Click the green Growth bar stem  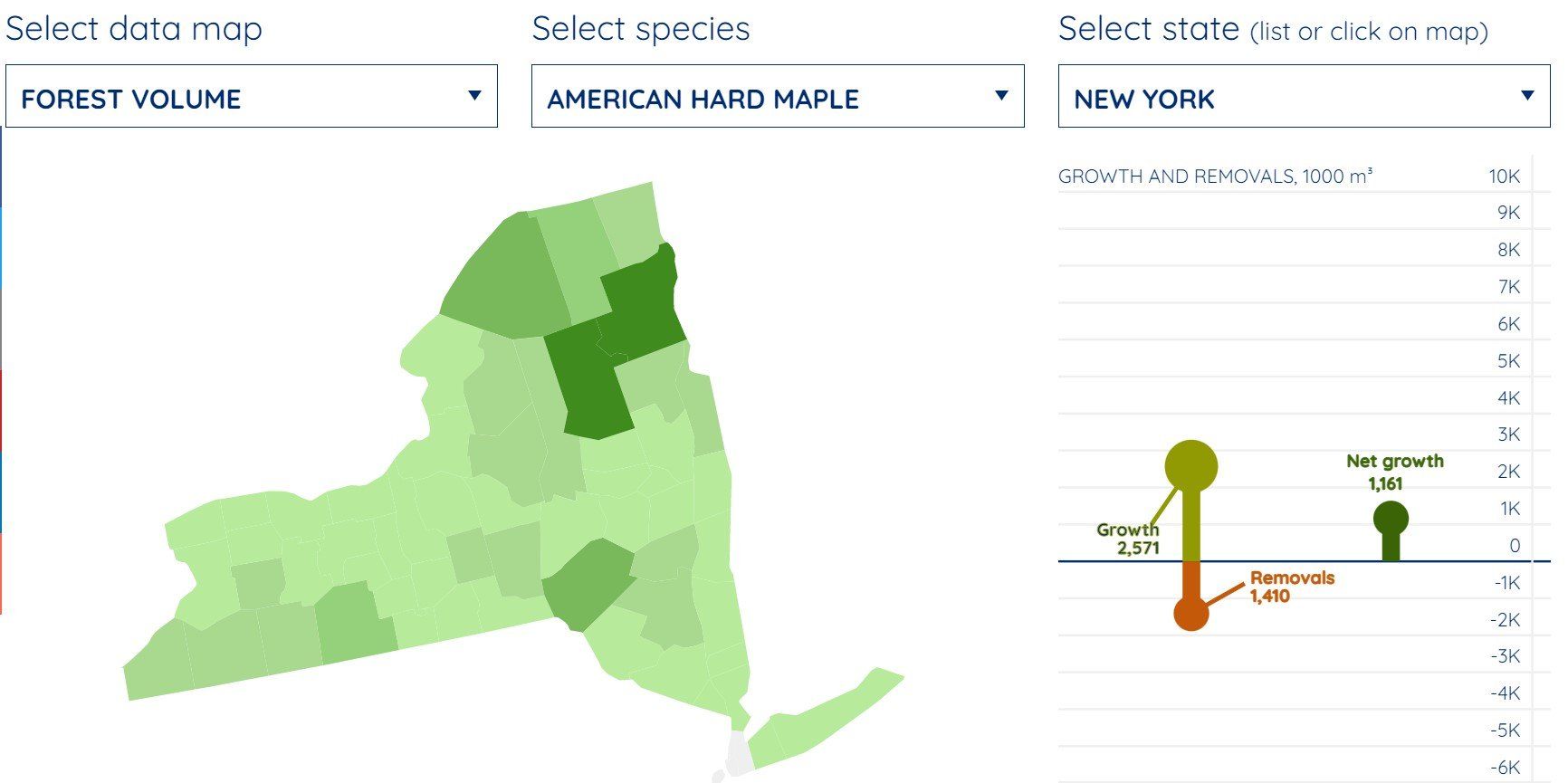tap(1191, 527)
